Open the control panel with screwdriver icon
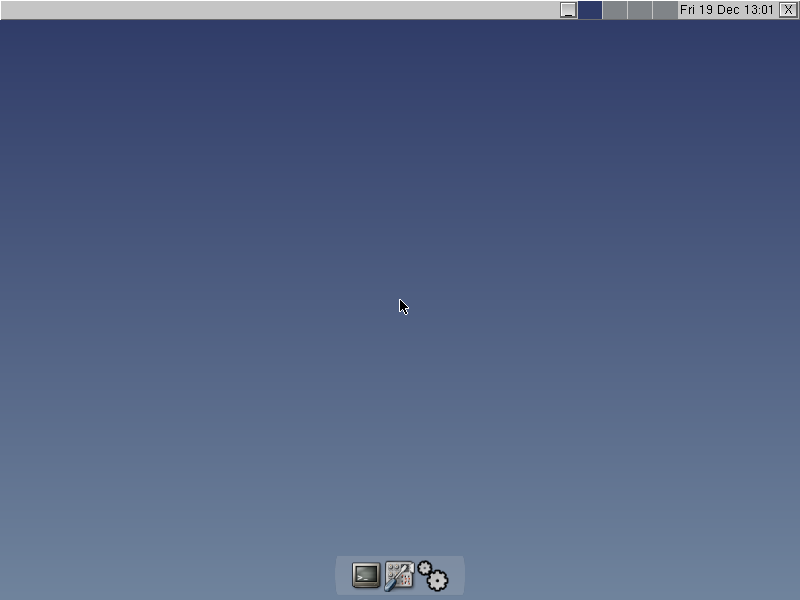This screenshot has height=600, width=800. 399,575
